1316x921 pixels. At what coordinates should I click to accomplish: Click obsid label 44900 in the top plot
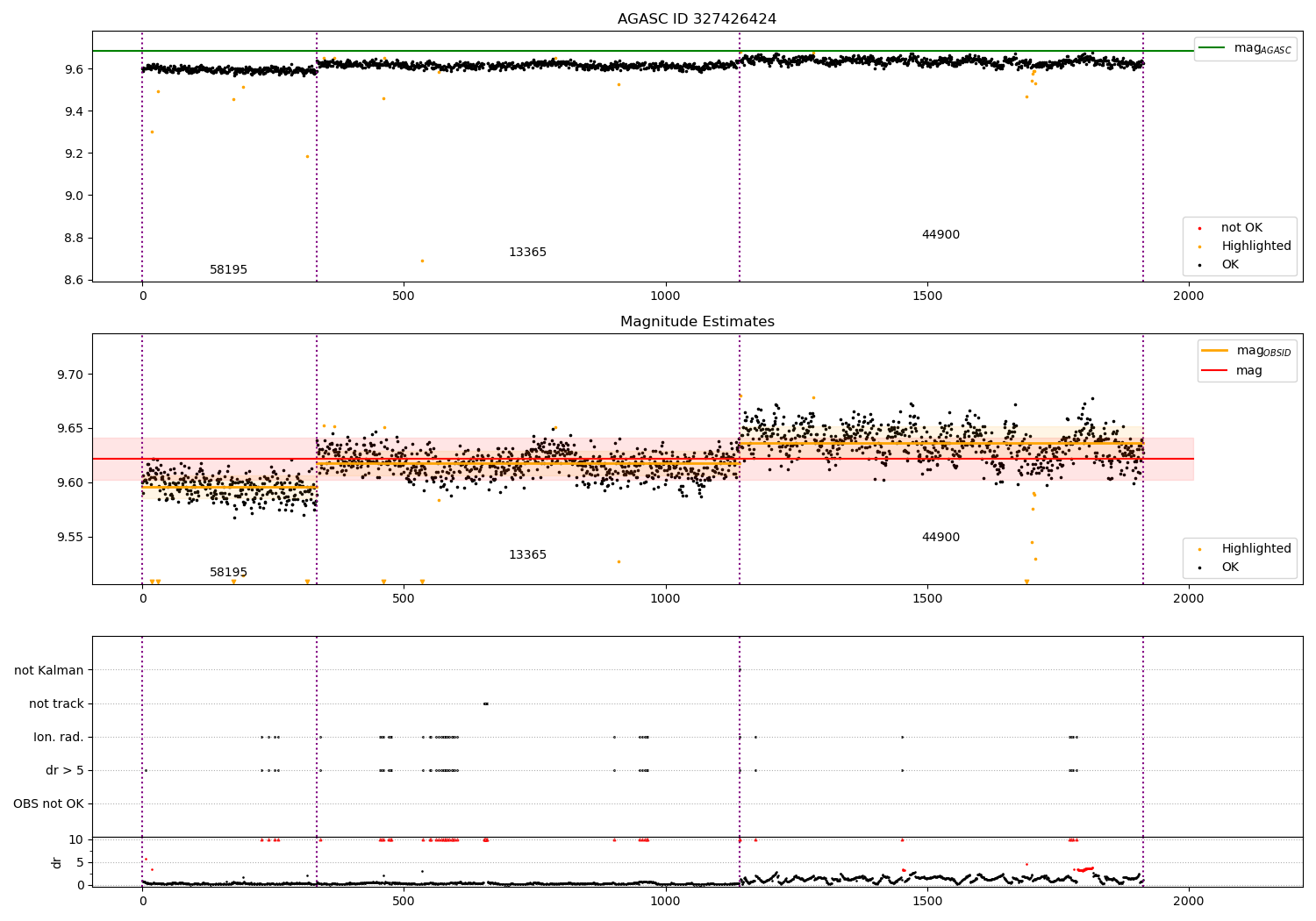tap(941, 235)
